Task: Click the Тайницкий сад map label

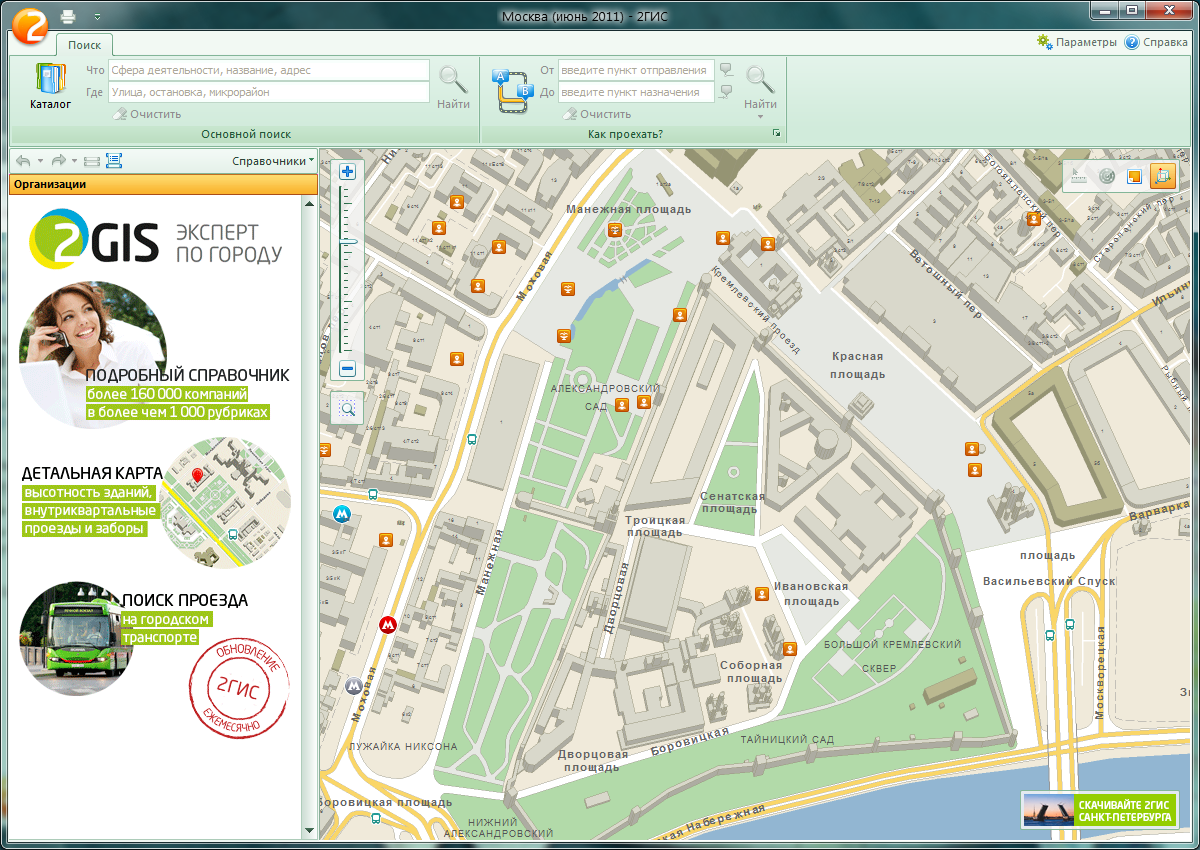Action: tap(787, 740)
